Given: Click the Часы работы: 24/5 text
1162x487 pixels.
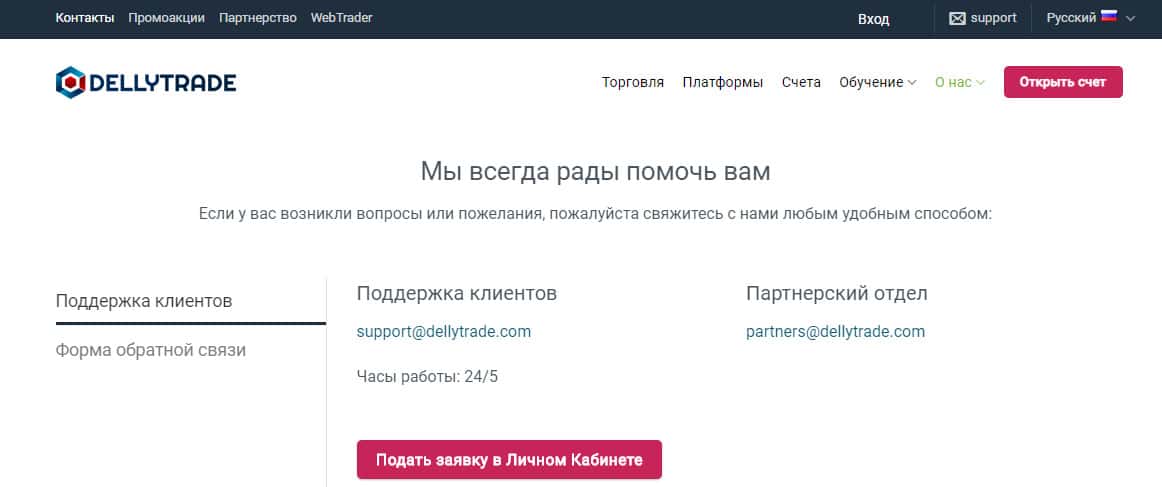Looking at the screenshot, I should [x=427, y=377].
